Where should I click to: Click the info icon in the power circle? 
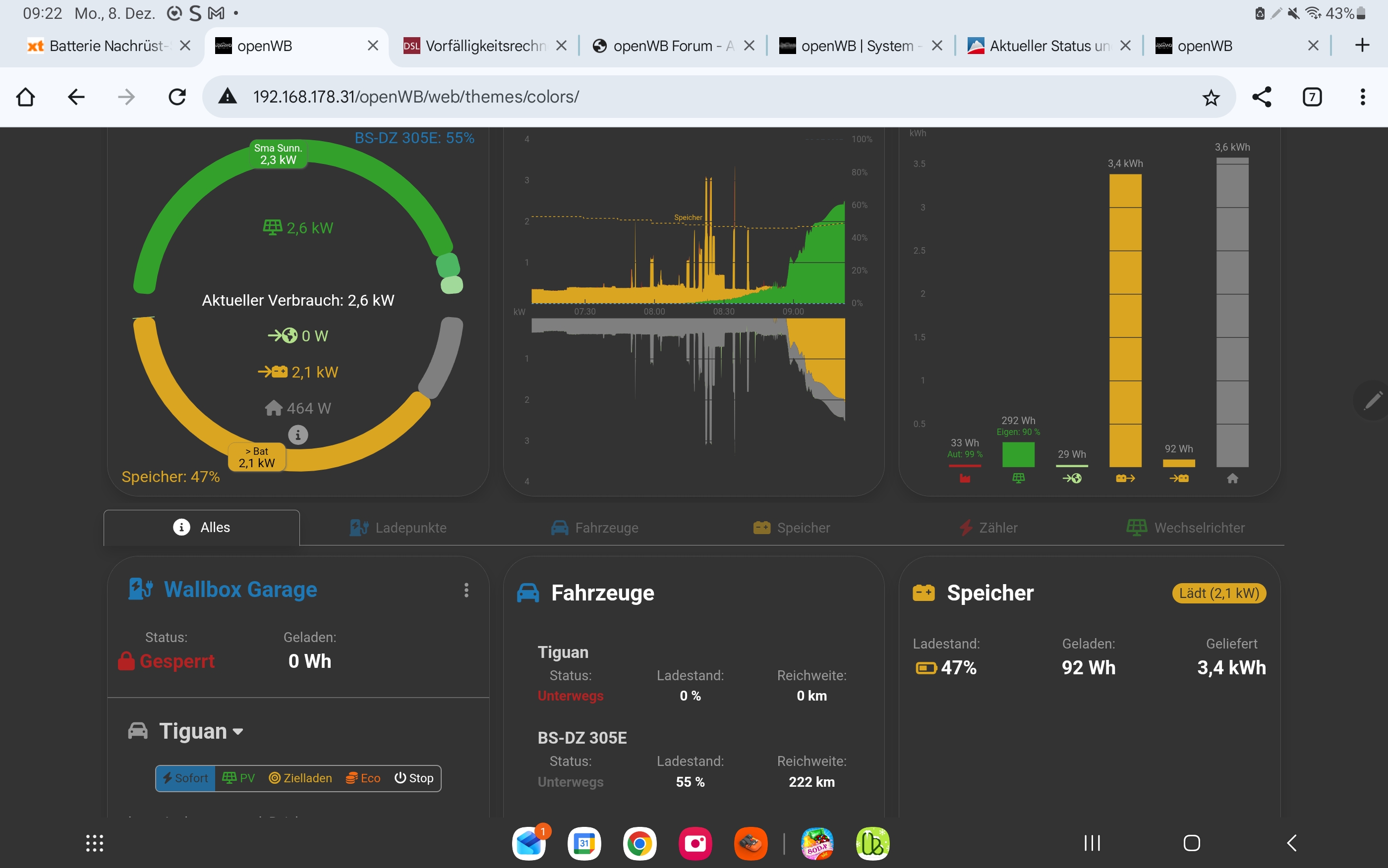coord(297,434)
